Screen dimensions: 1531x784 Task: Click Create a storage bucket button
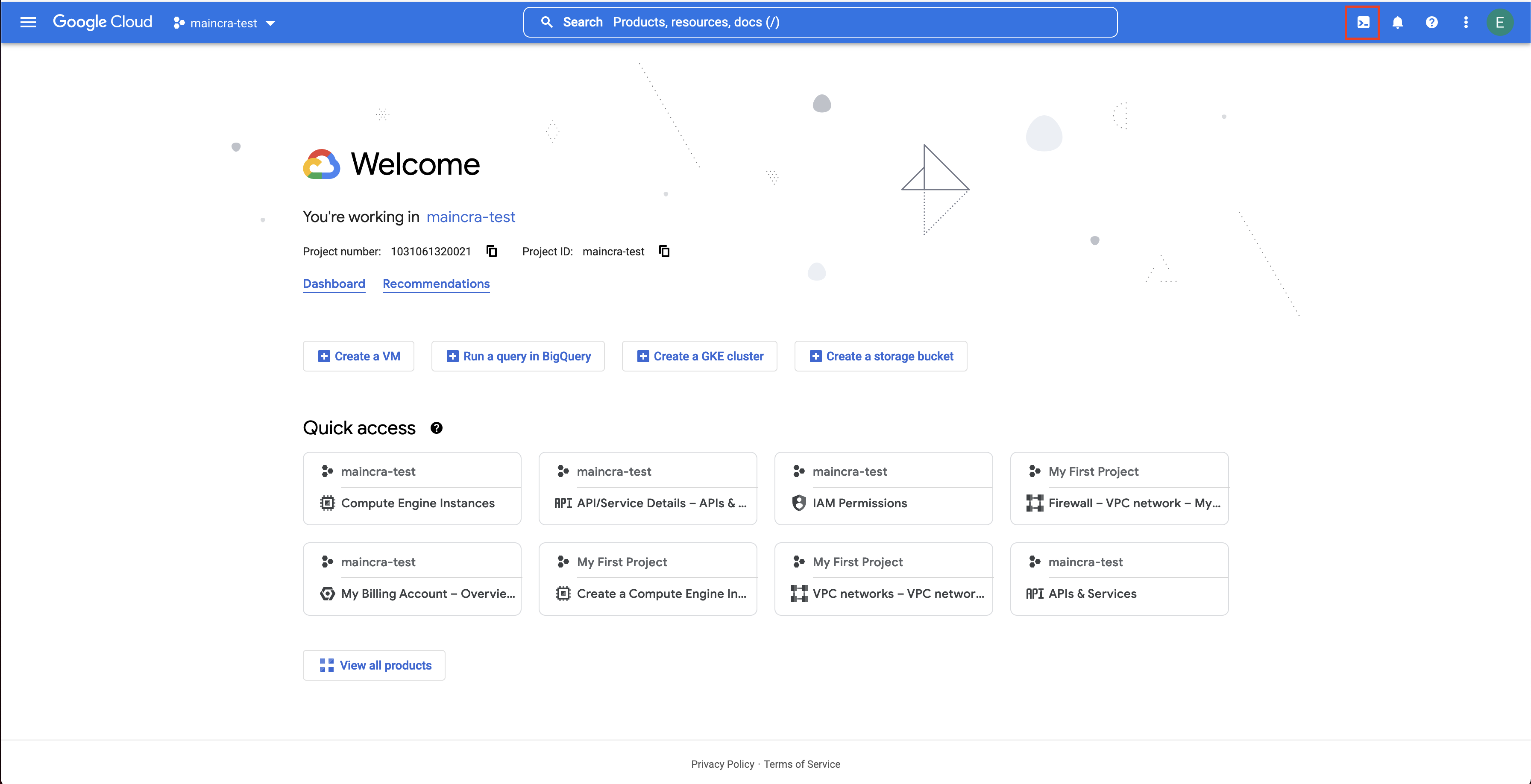pos(881,357)
